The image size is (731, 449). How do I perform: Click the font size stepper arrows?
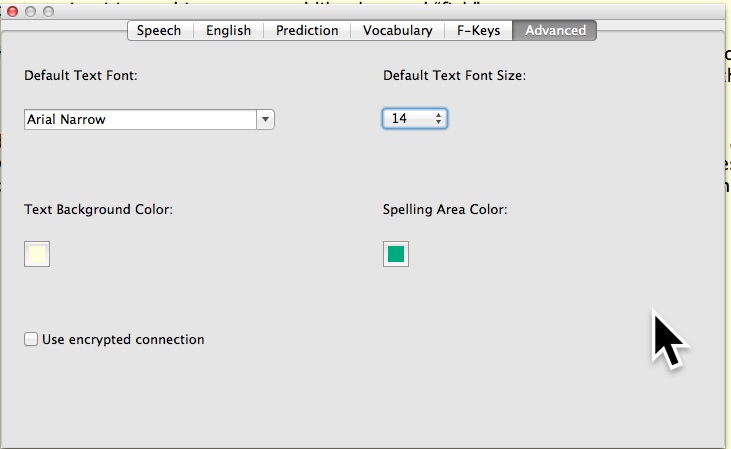tap(438, 119)
